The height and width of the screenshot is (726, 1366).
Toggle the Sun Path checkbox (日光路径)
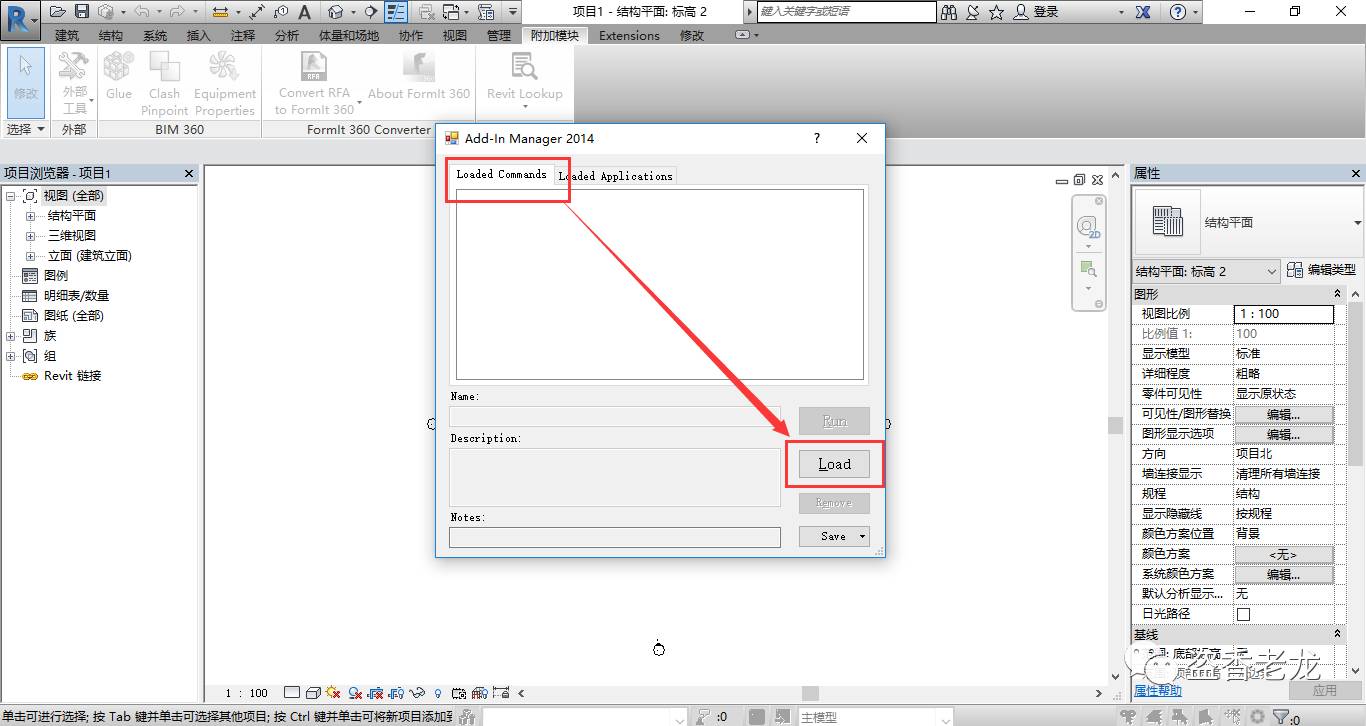(x=1243, y=614)
